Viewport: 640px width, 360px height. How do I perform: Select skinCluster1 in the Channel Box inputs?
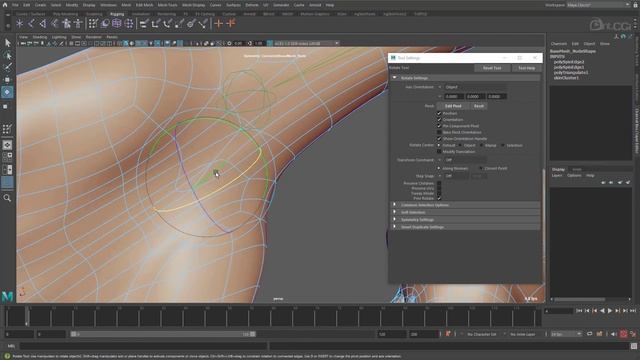[566, 78]
